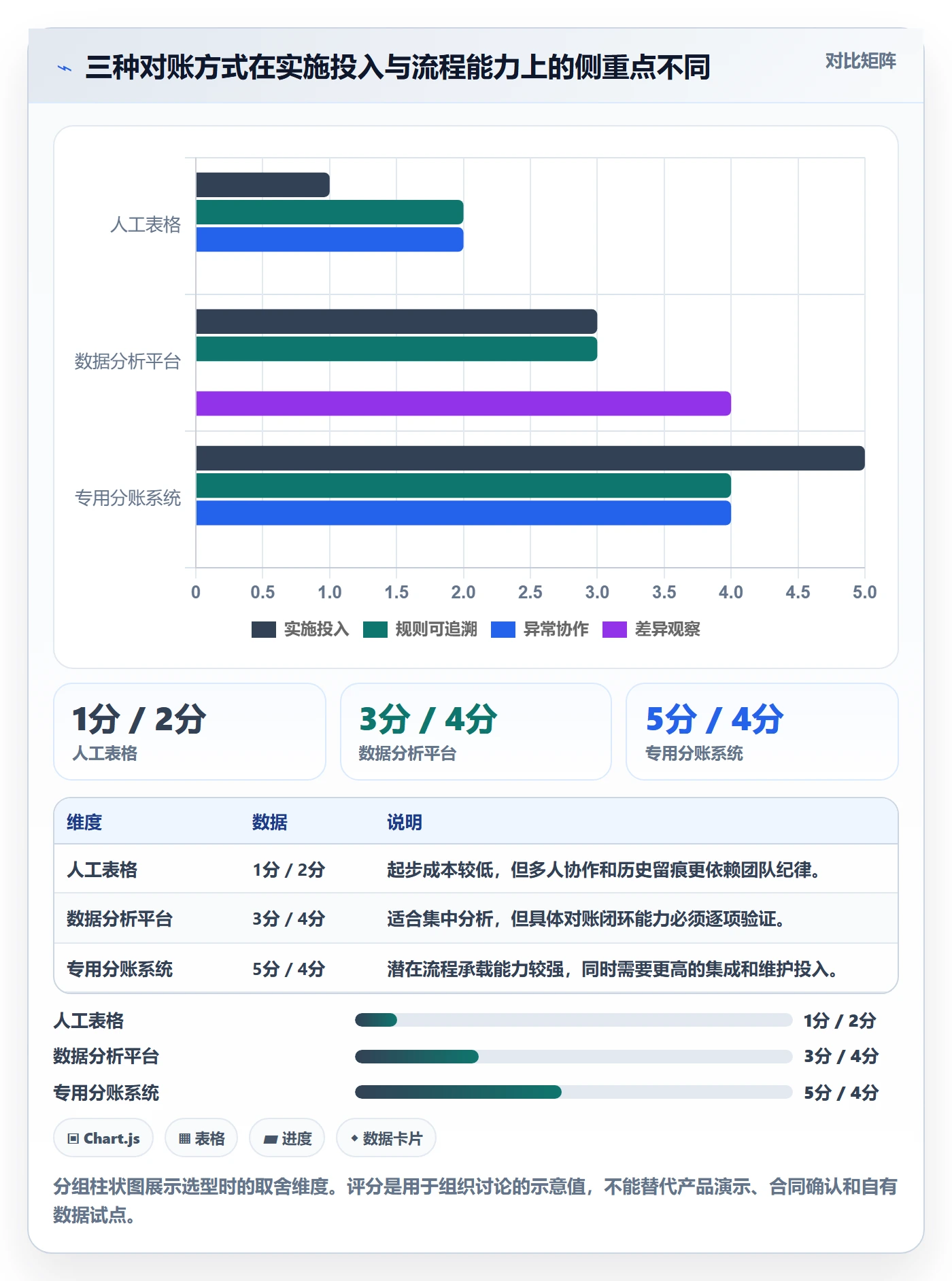Click the diamond icon in 数据卡片 chip
Viewport: 952px width, 1281px height.
354,1138
